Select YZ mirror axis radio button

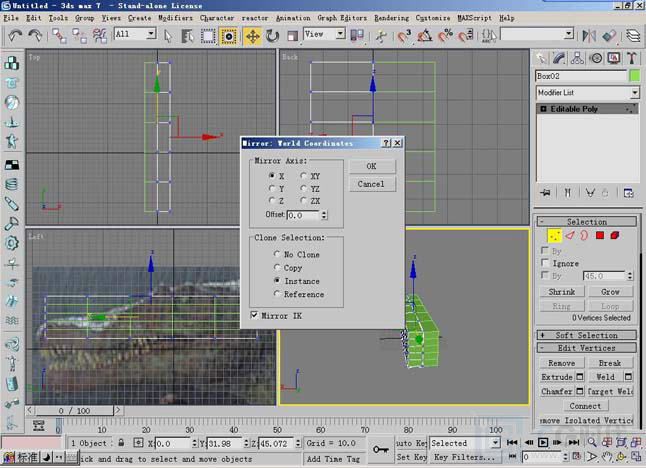click(304, 188)
